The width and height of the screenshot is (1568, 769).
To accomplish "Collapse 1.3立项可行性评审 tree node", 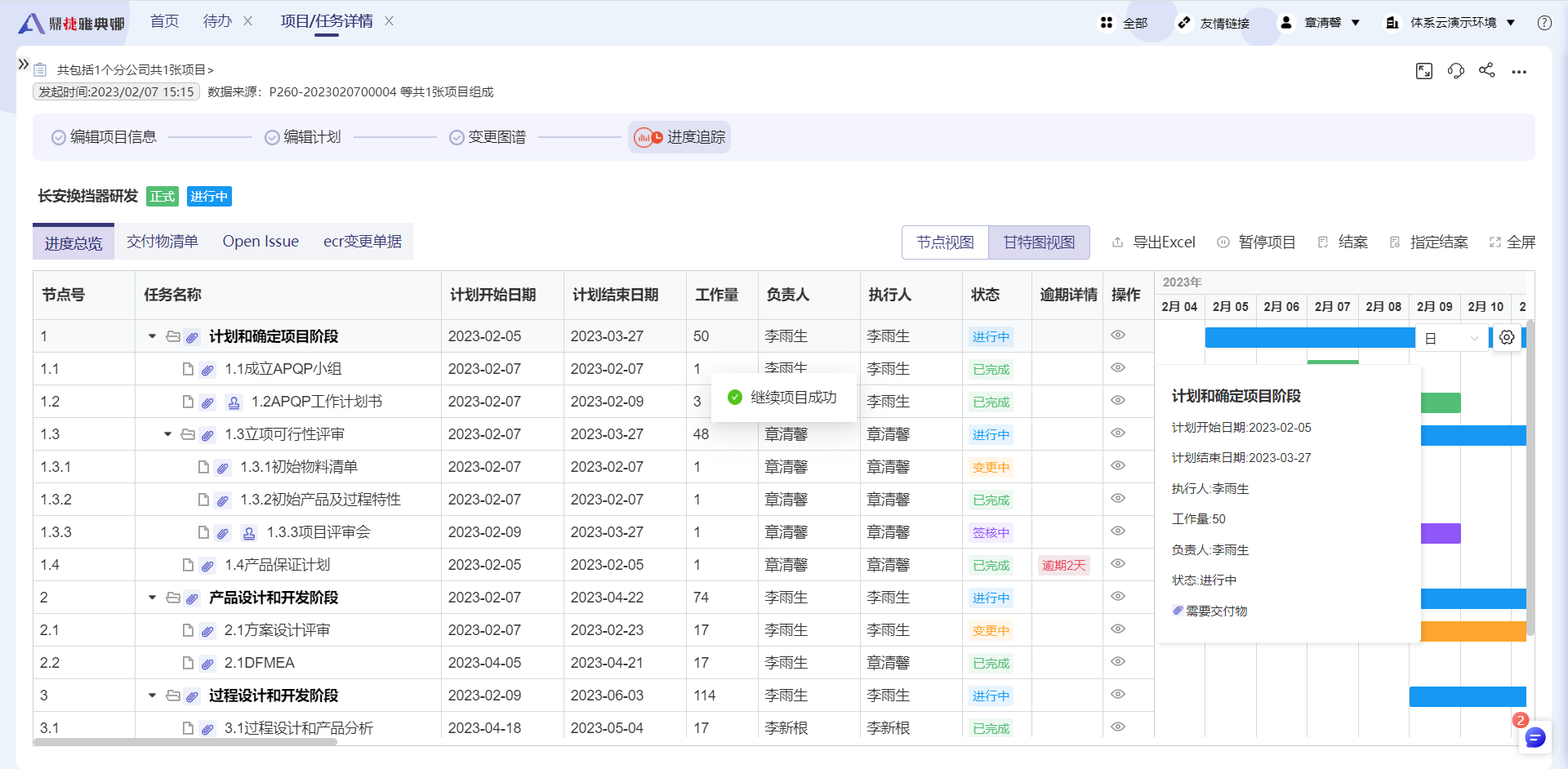I will pyautogui.click(x=167, y=434).
